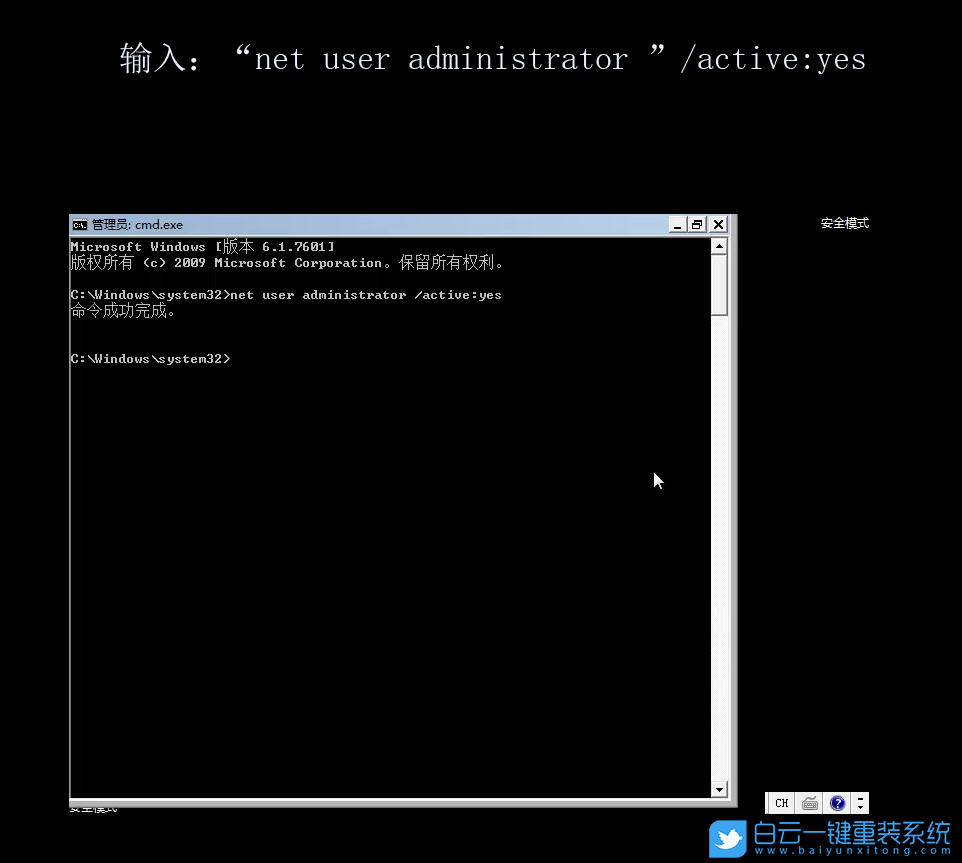
Task: Click the keyboard layout icon on language bar
Action: coord(810,803)
